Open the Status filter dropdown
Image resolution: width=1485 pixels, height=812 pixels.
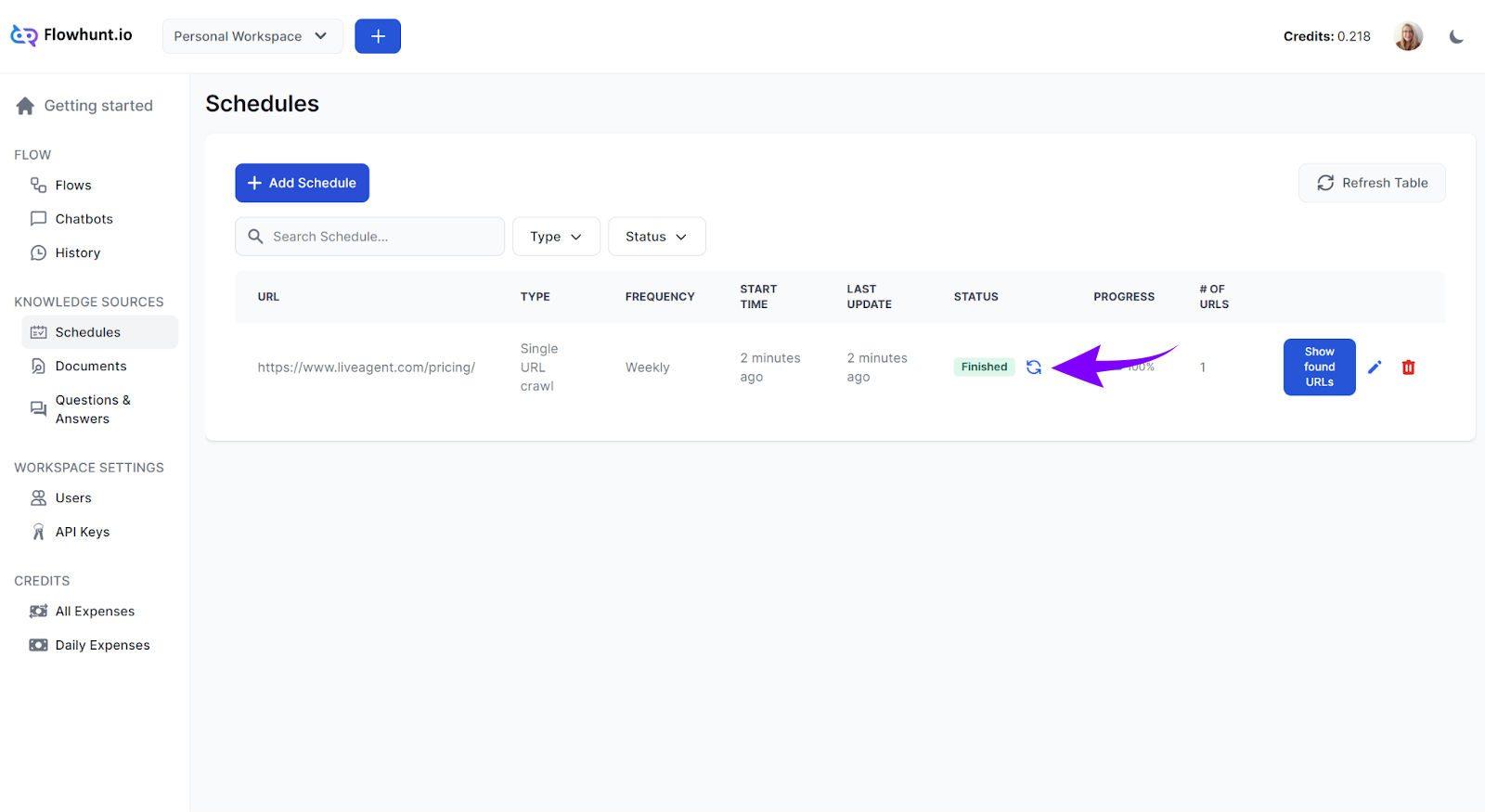656,237
